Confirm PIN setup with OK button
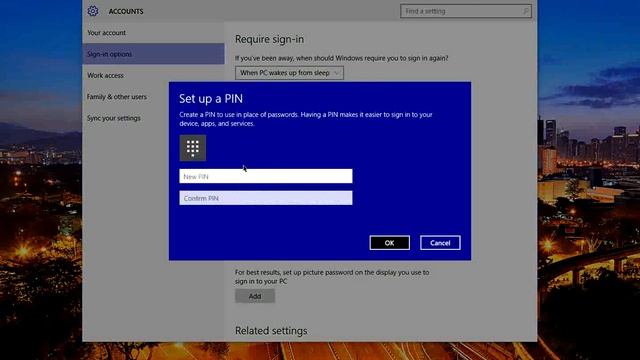The image size is (640, 360). (389, 243)
